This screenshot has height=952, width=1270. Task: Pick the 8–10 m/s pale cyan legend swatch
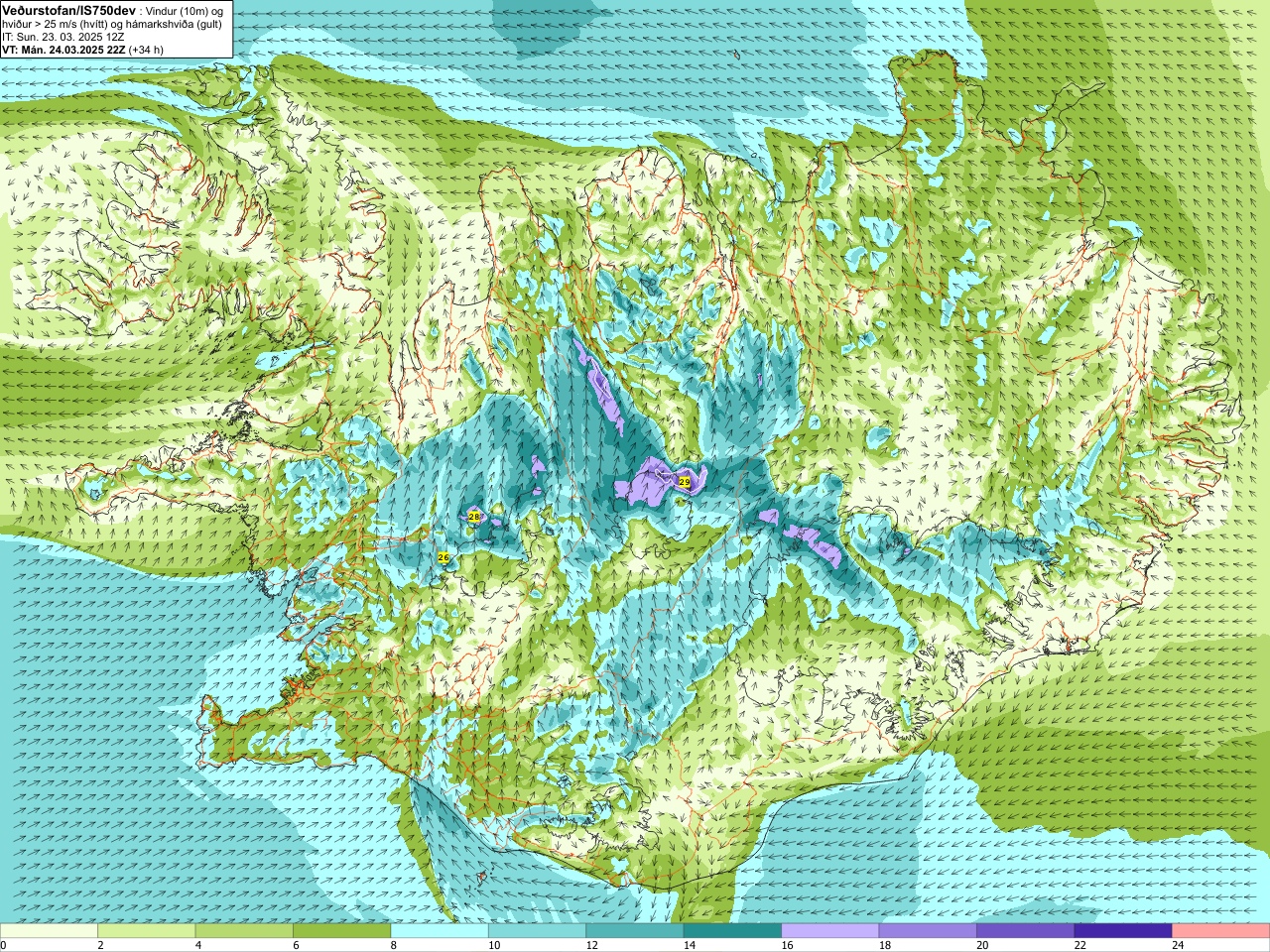pos(440,930)
